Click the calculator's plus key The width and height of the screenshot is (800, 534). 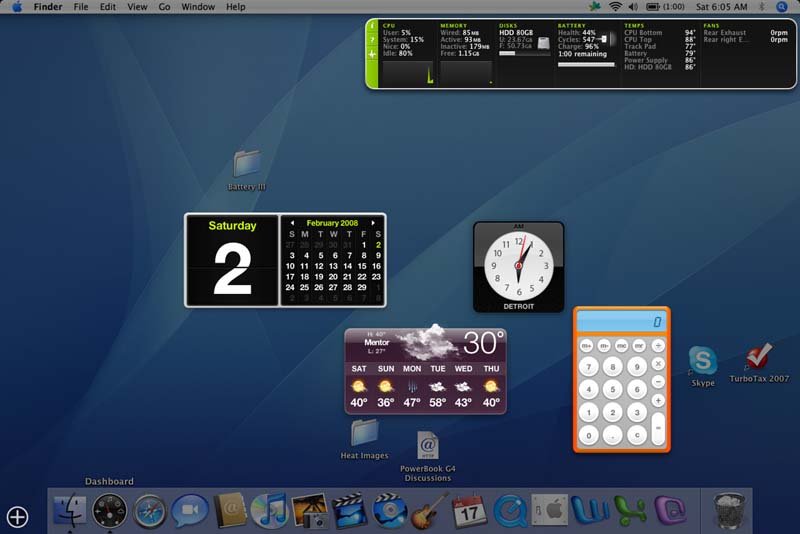pyautogui.click(x=658, y=400)
